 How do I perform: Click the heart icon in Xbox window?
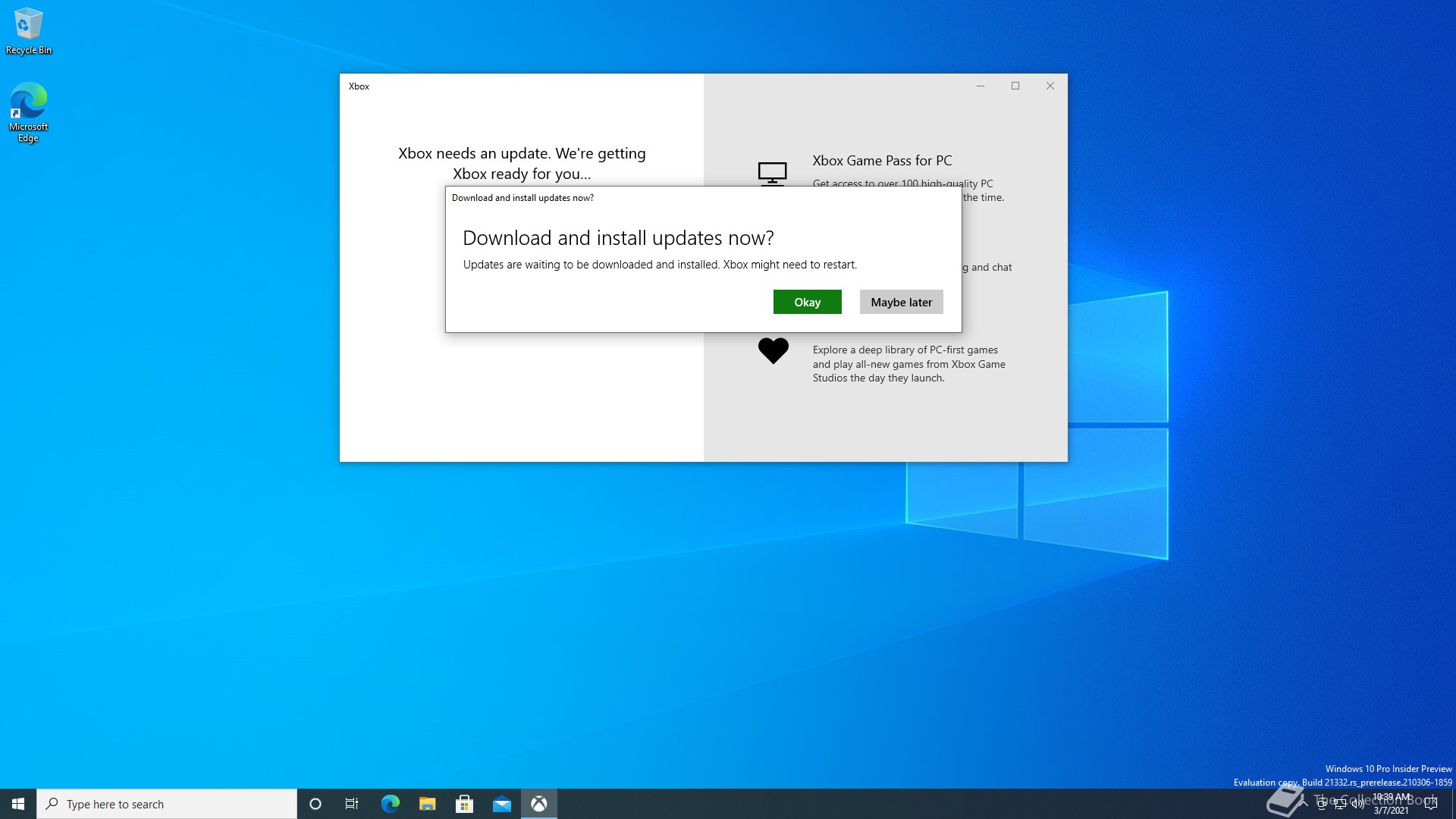click(x=773, y=350)
